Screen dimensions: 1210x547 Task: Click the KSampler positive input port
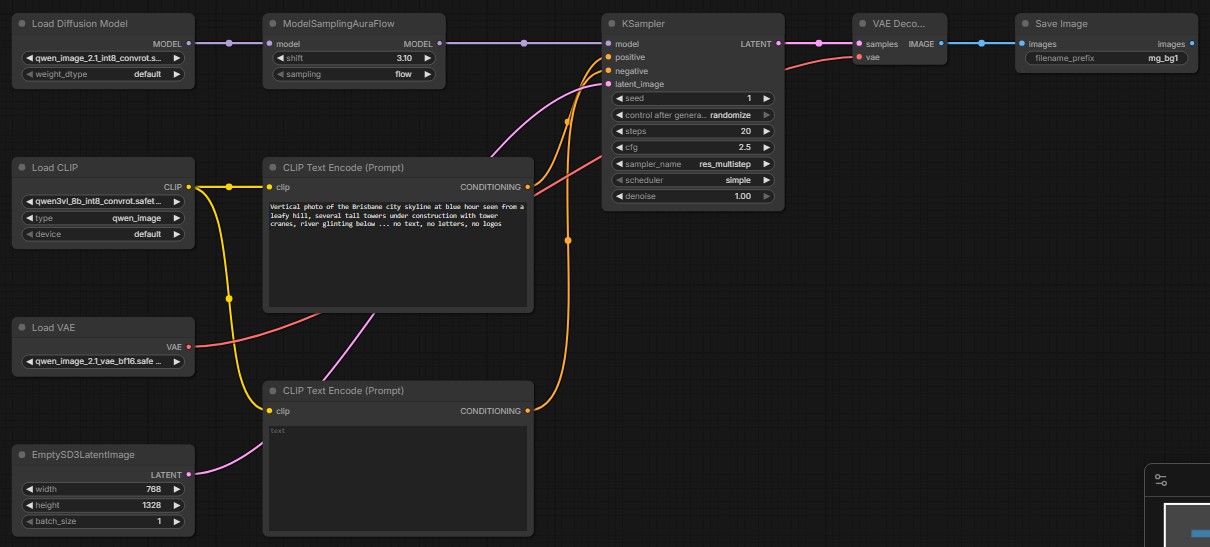(608, 58)
